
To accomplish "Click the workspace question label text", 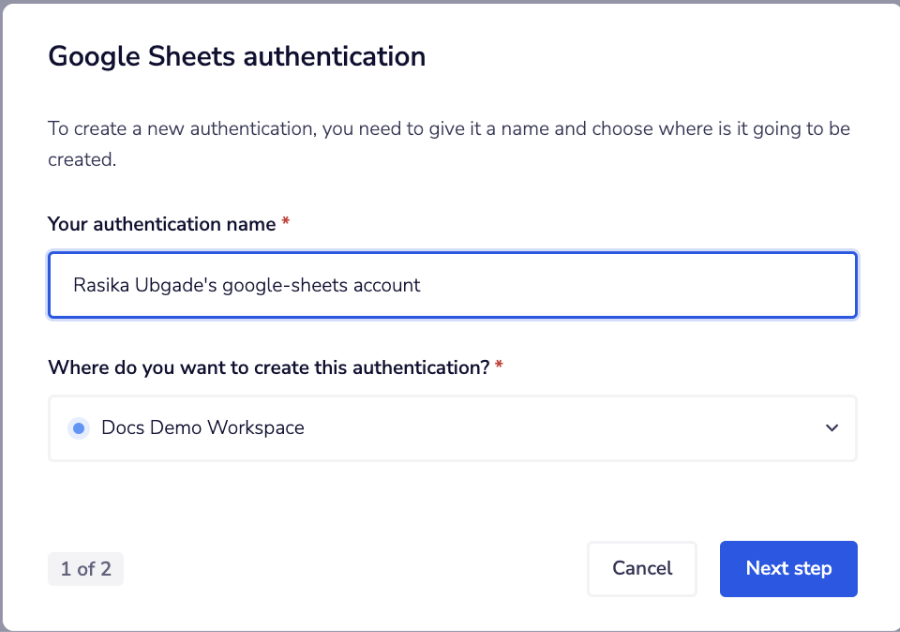I will point(272,367).
